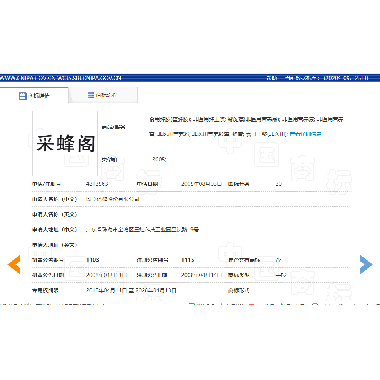Click the goods and services description text
380x380 pixels.
246,127
